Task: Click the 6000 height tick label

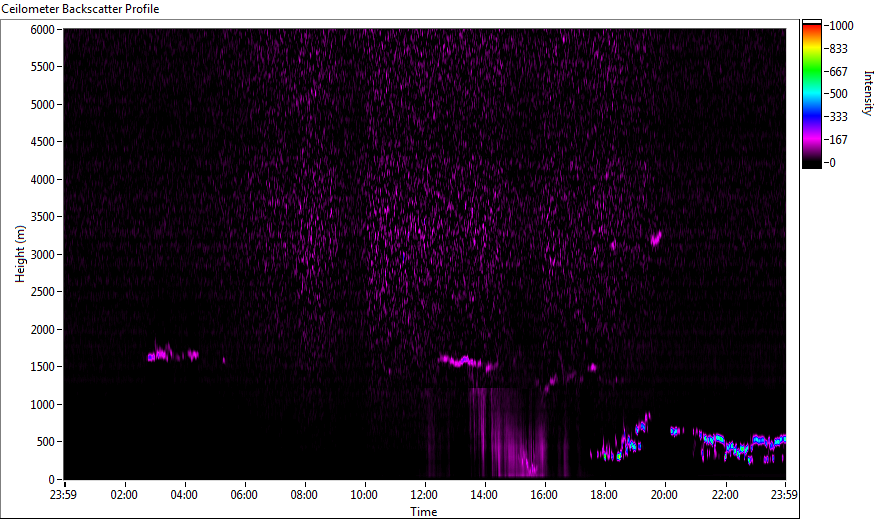Action: pyautogui.click(x=43, y=30)
